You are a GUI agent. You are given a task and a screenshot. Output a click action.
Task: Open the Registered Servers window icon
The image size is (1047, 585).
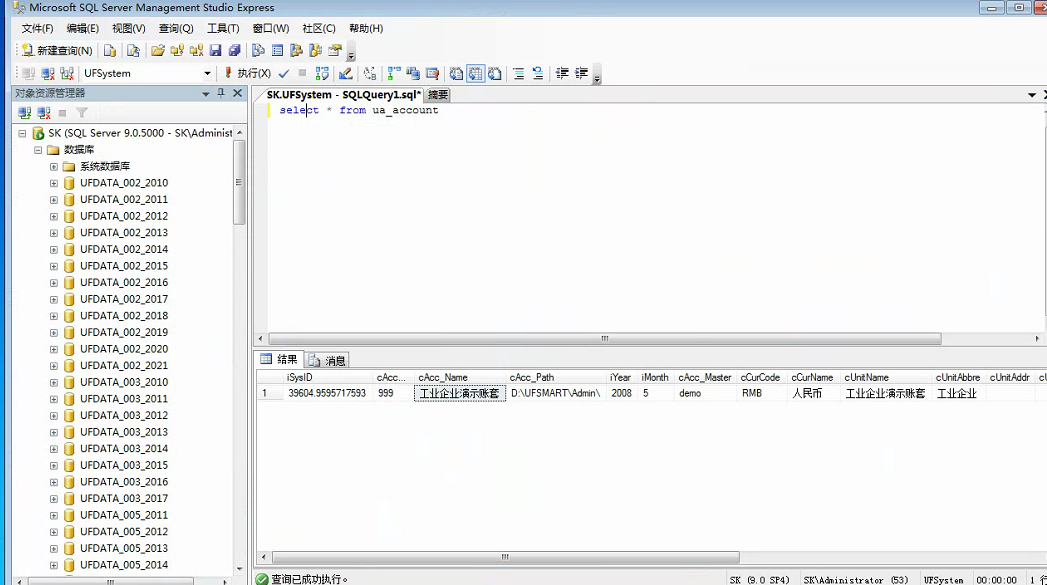tap(258, 51)
